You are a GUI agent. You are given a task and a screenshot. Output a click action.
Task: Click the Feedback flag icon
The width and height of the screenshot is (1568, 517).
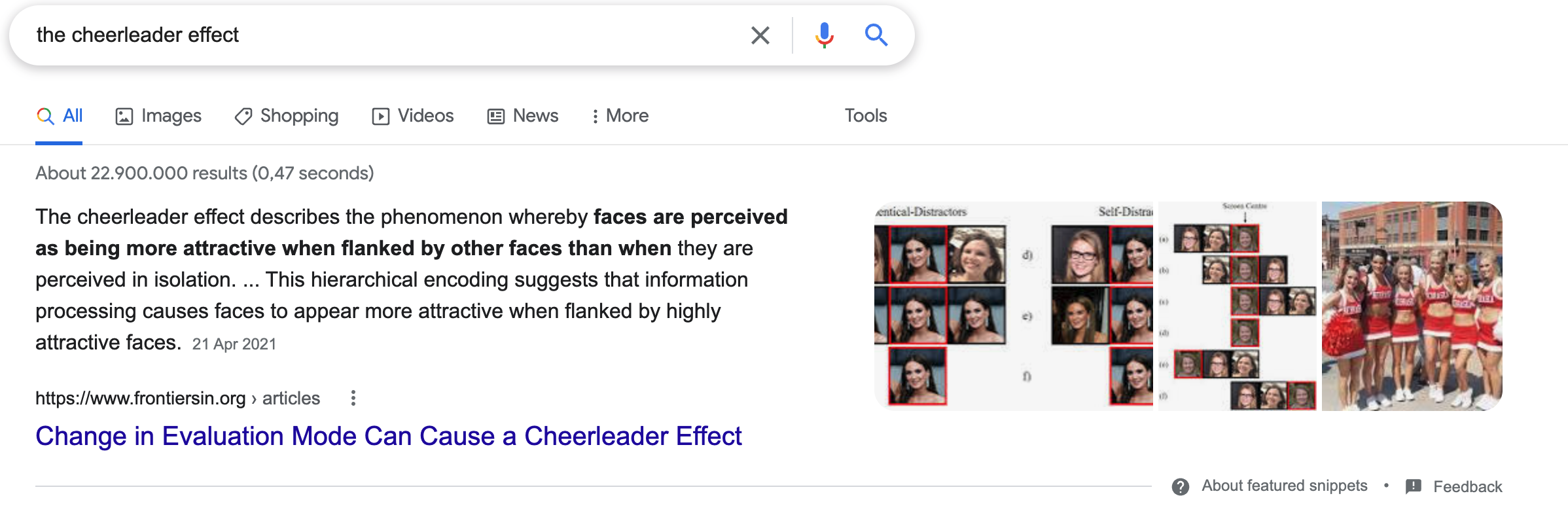(1414, 486)
